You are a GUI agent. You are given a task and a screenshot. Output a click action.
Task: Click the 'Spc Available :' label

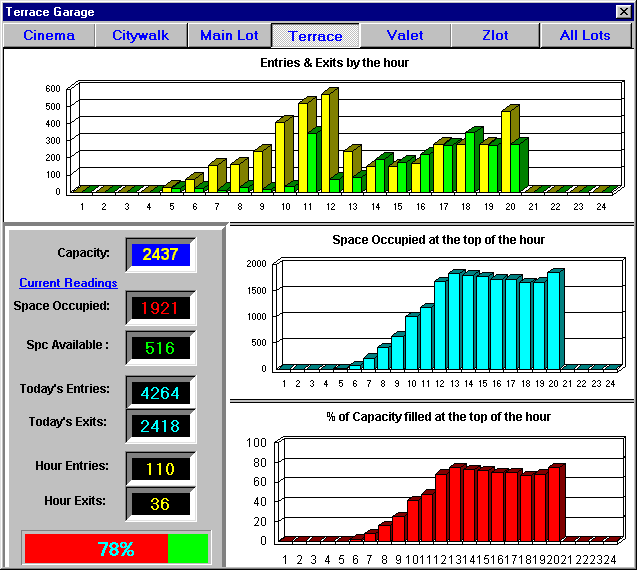(x=67, y=345)
